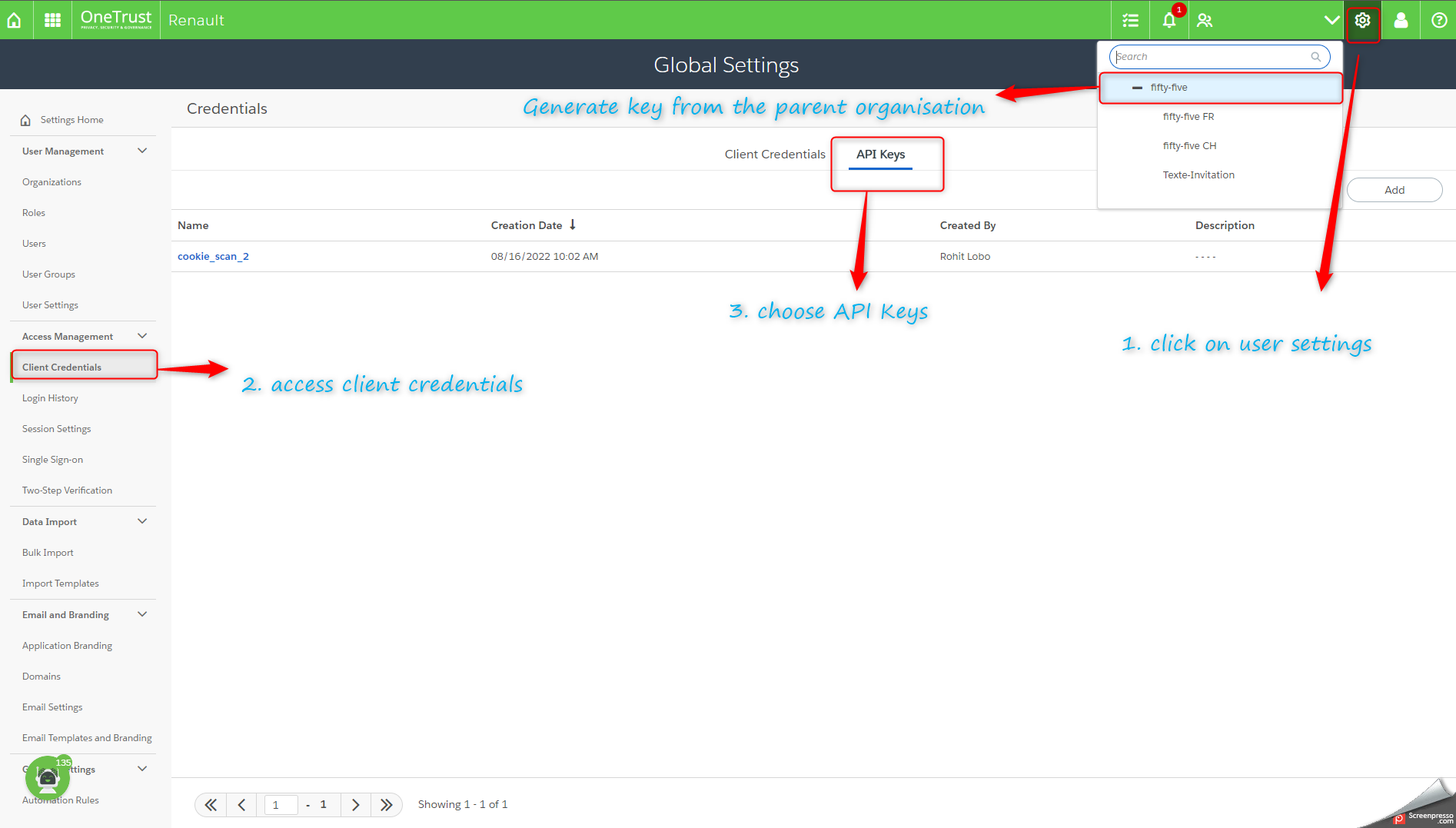
Task: Open the help question mark icon
Action: point(1439,20)
